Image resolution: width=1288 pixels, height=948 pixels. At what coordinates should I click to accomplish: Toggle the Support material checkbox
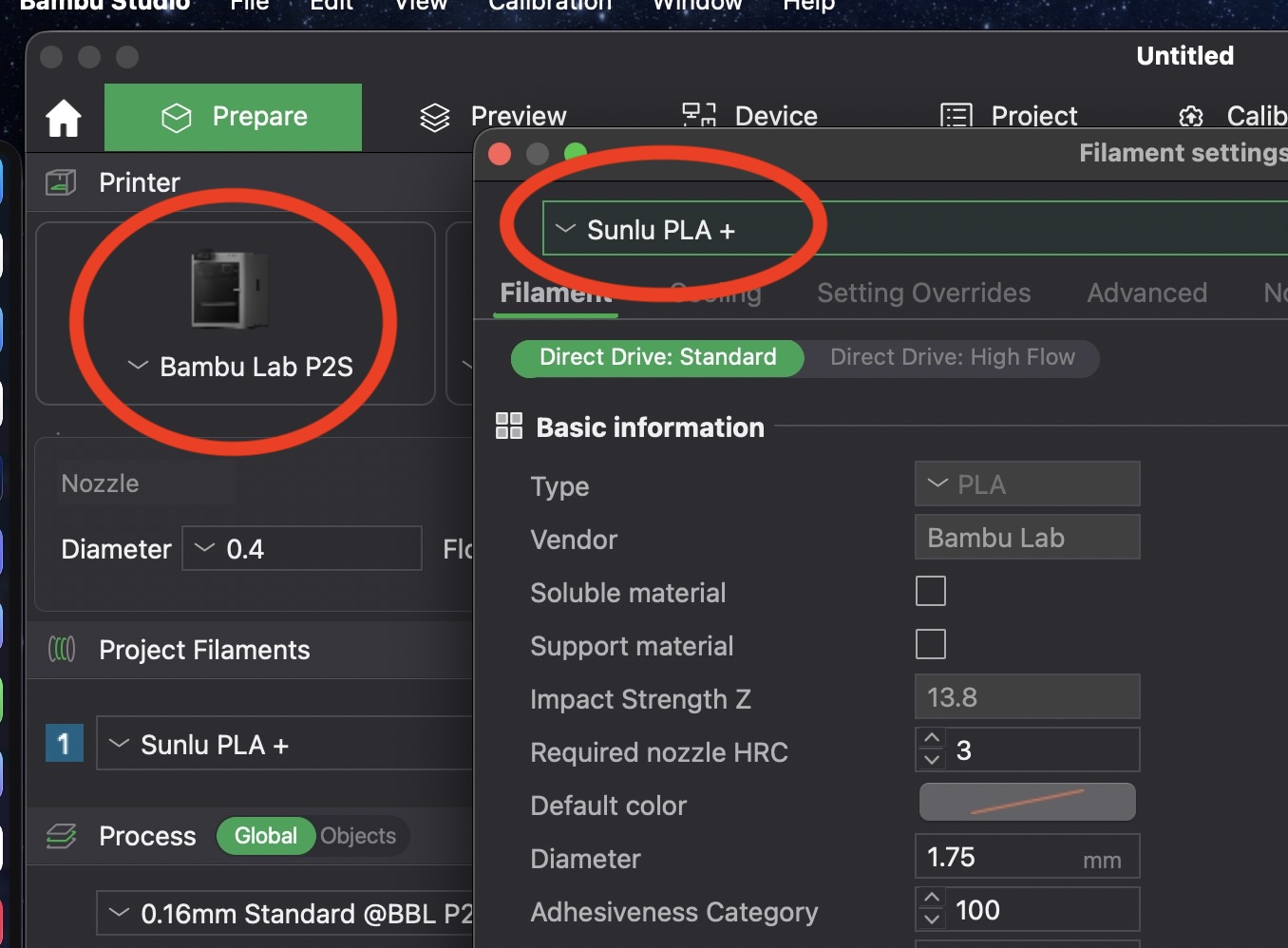[x=931, y=644]
